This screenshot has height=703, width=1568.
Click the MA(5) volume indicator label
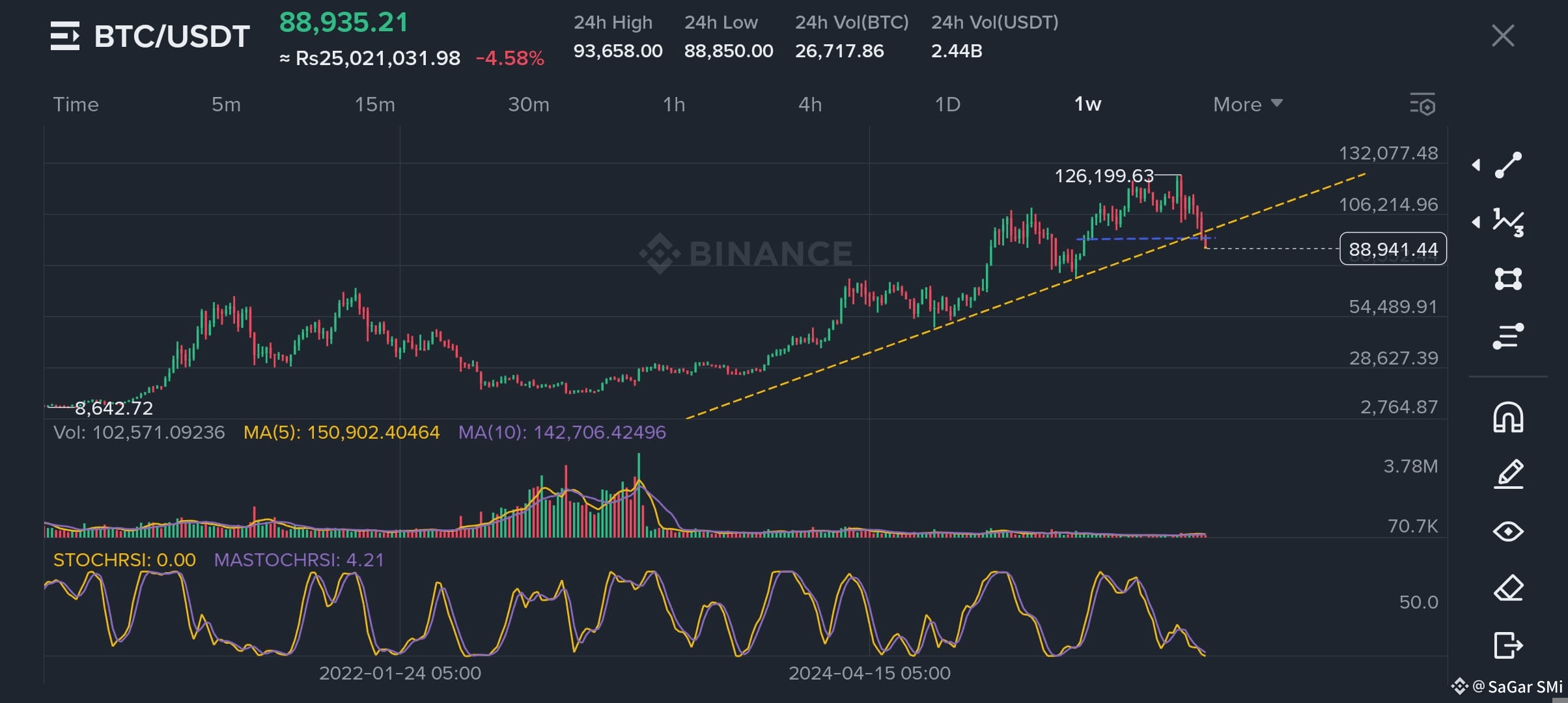click(341, 432)
